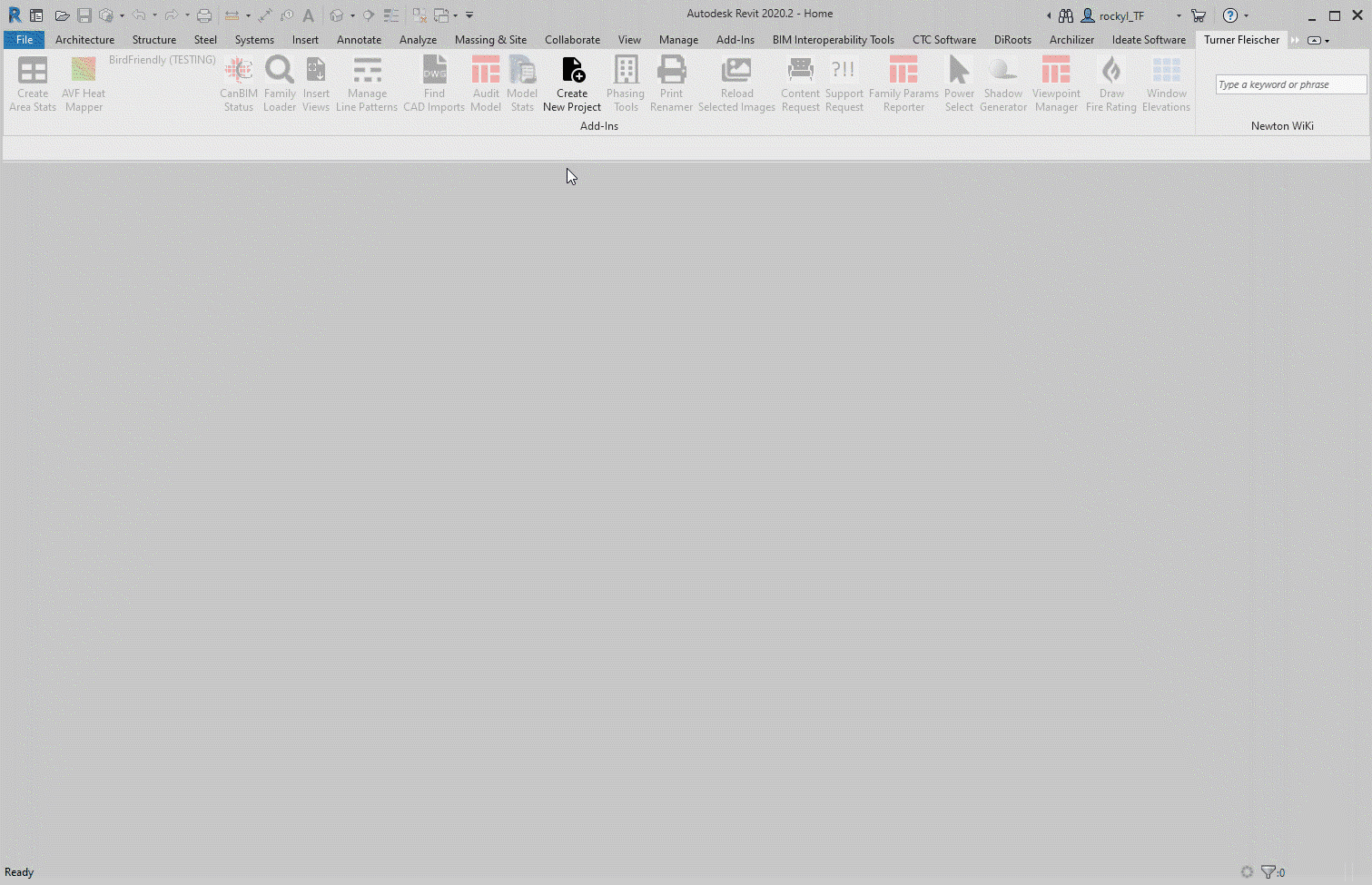This screenshot has height=885, width=1372.
Task: Open ribbon panel display options dropdown
Action: [1327, 40]
